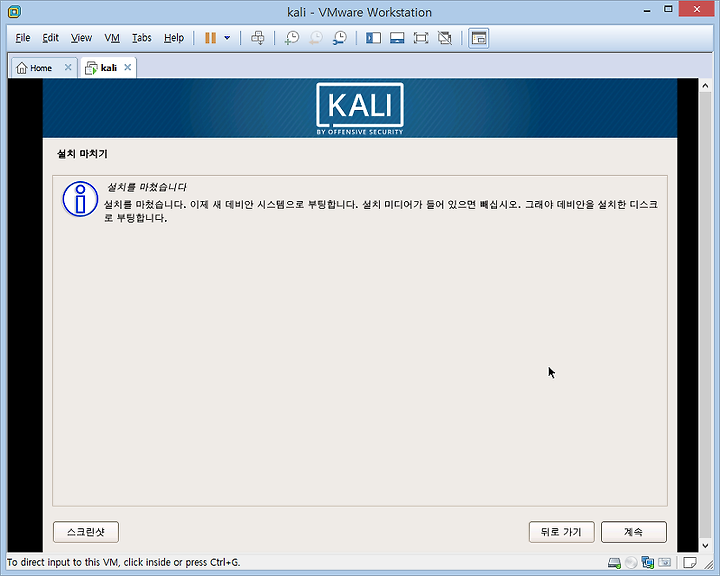Click the blue information icon
This screenshot has width=720, height=576.
(x=80, y=199)
